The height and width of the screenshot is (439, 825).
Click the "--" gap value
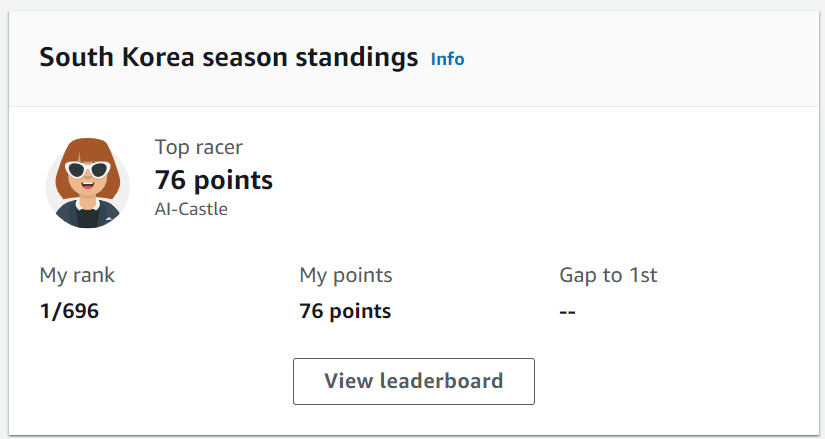click(567, 311)
